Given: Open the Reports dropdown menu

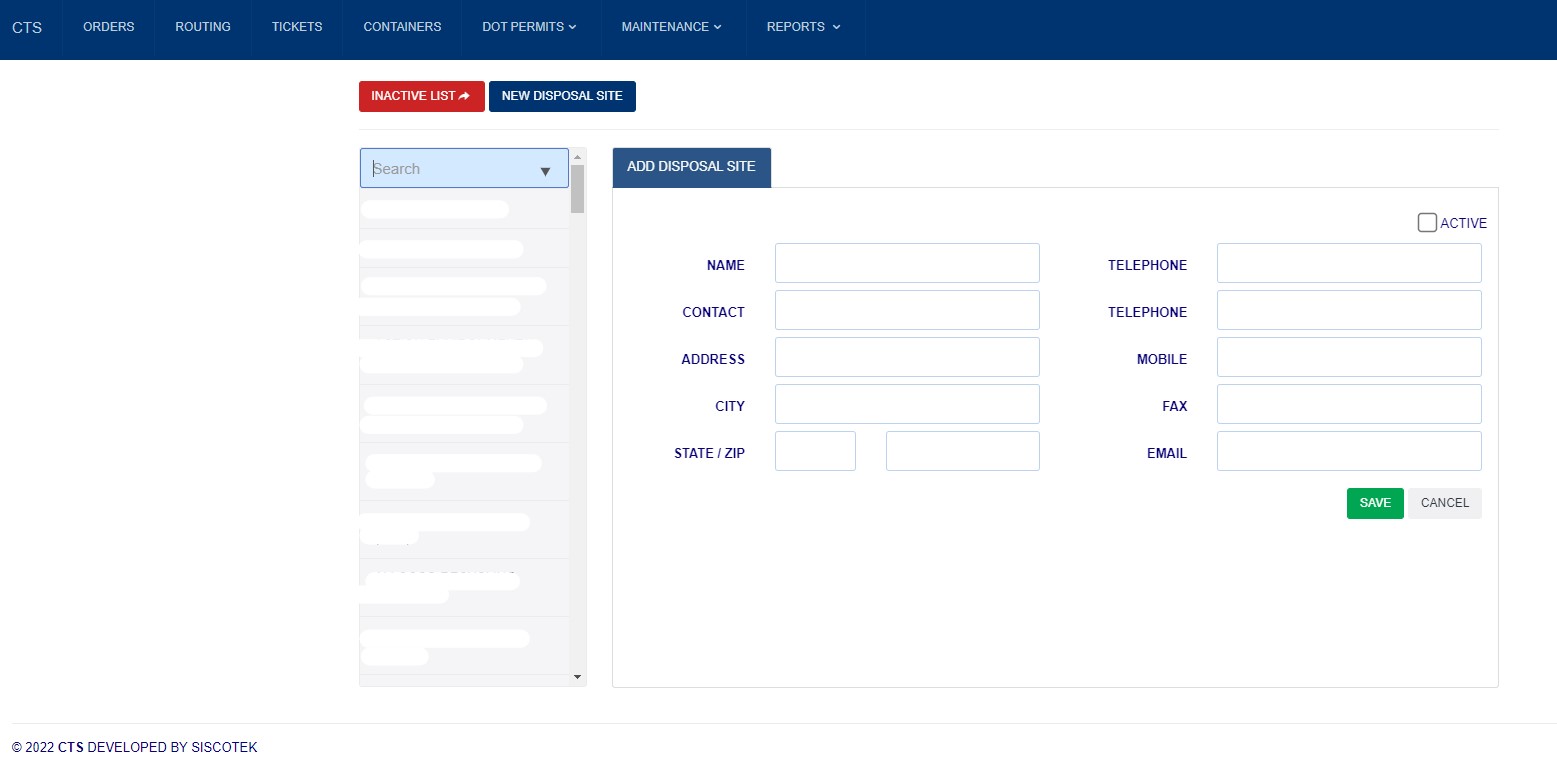Looking at the screenshot, I should tap(803, 27).
